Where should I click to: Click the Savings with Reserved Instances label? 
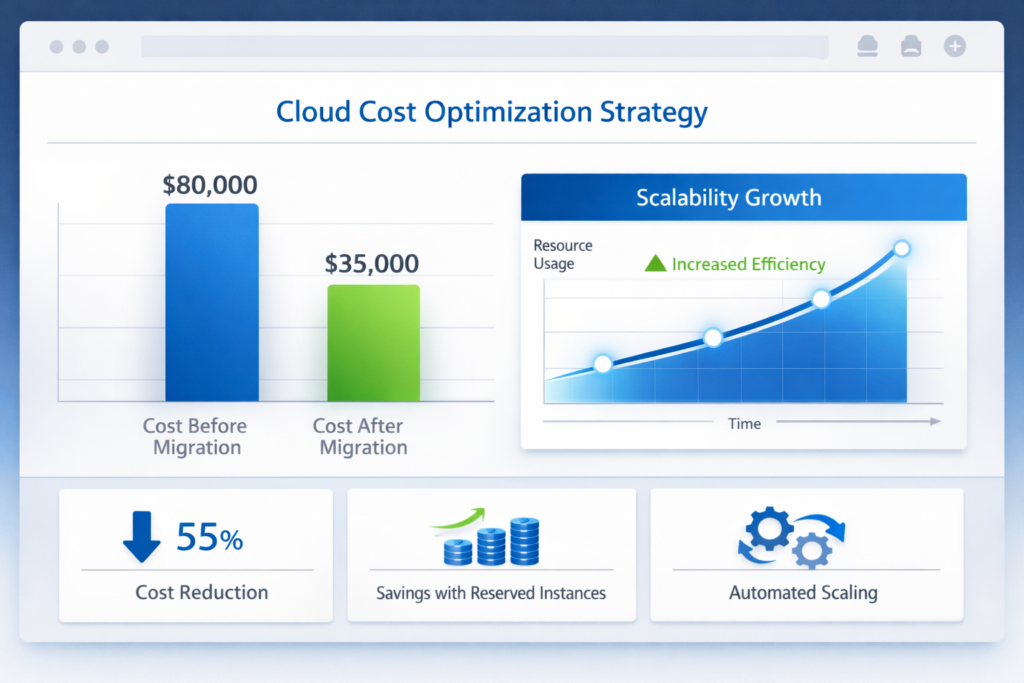[491, 592]
